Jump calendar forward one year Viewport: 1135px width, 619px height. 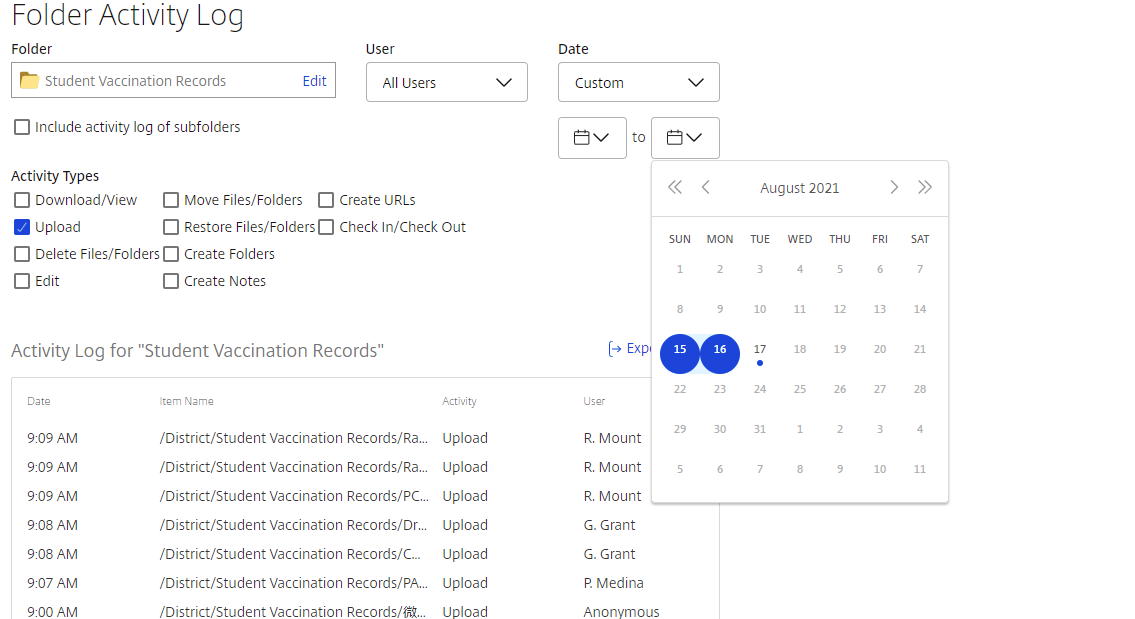(924, 188)
